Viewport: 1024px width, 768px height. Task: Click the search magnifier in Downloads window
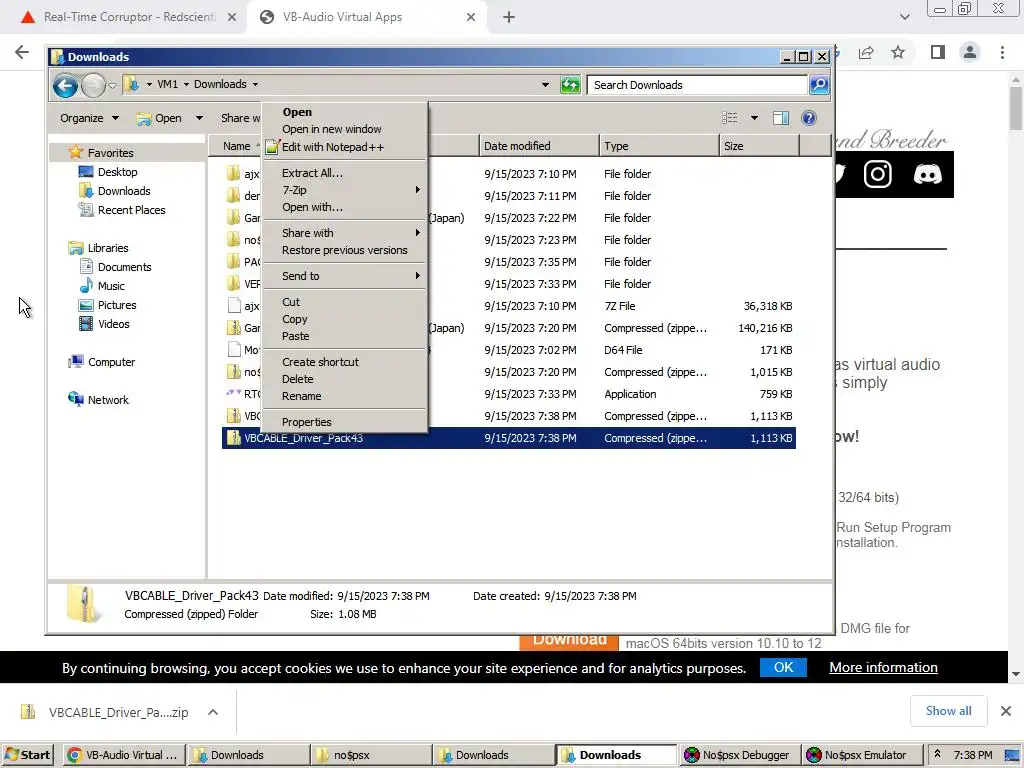click(819, 85)
